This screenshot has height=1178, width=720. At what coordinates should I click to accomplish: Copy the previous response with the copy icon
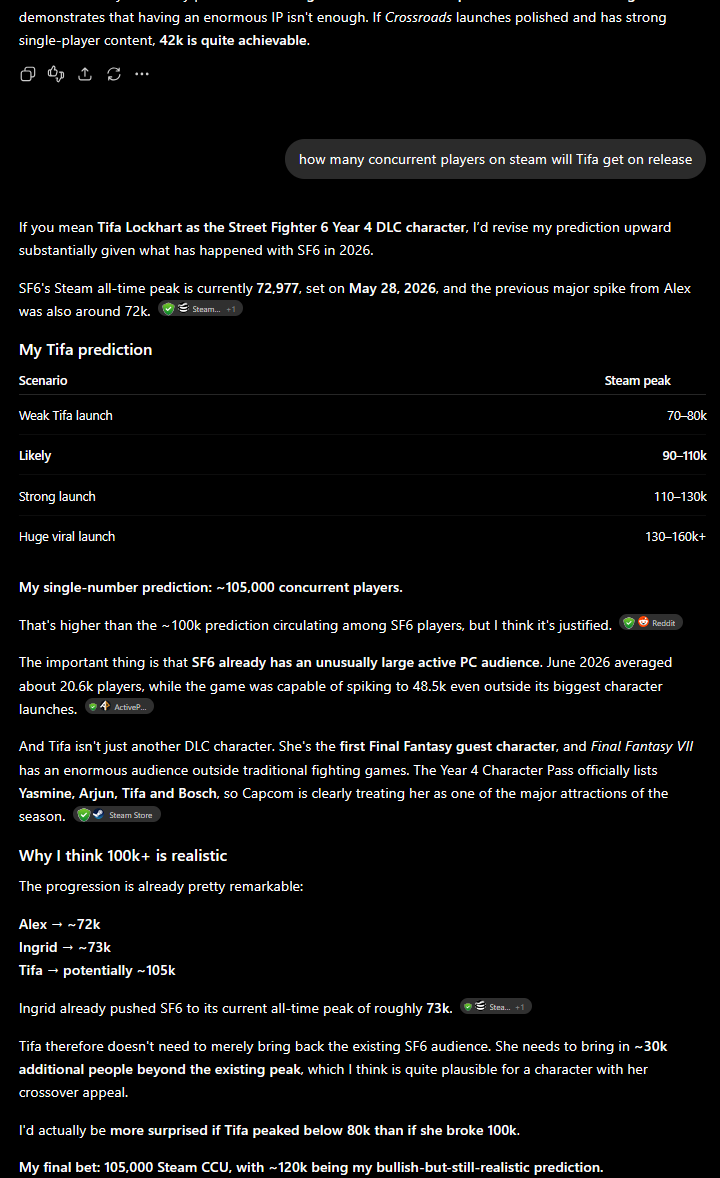coord(28,74)
